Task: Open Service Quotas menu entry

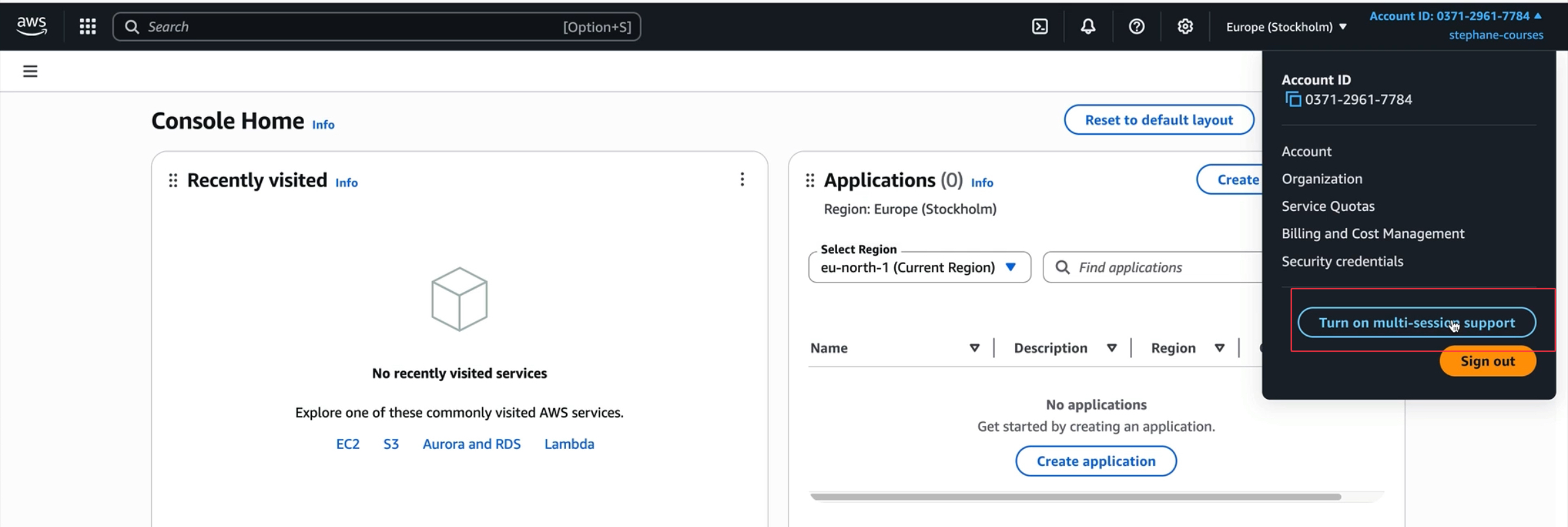Action: (1328, 206)
